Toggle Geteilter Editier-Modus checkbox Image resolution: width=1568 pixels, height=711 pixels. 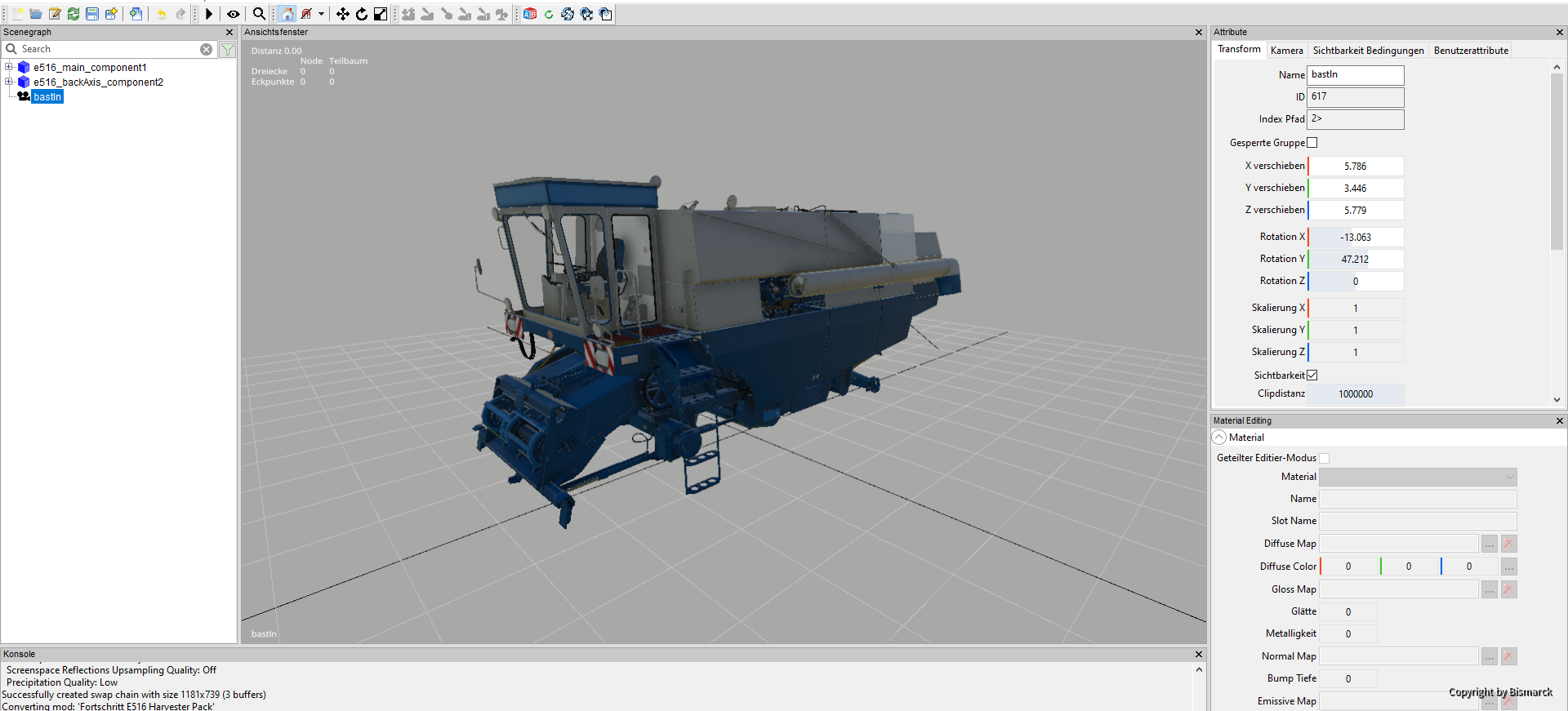[1325, 458]
